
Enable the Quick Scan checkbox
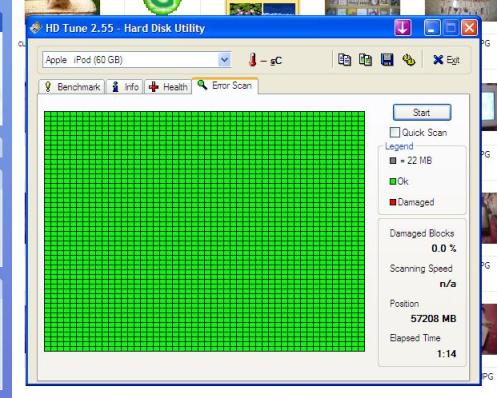click(395, 132)
